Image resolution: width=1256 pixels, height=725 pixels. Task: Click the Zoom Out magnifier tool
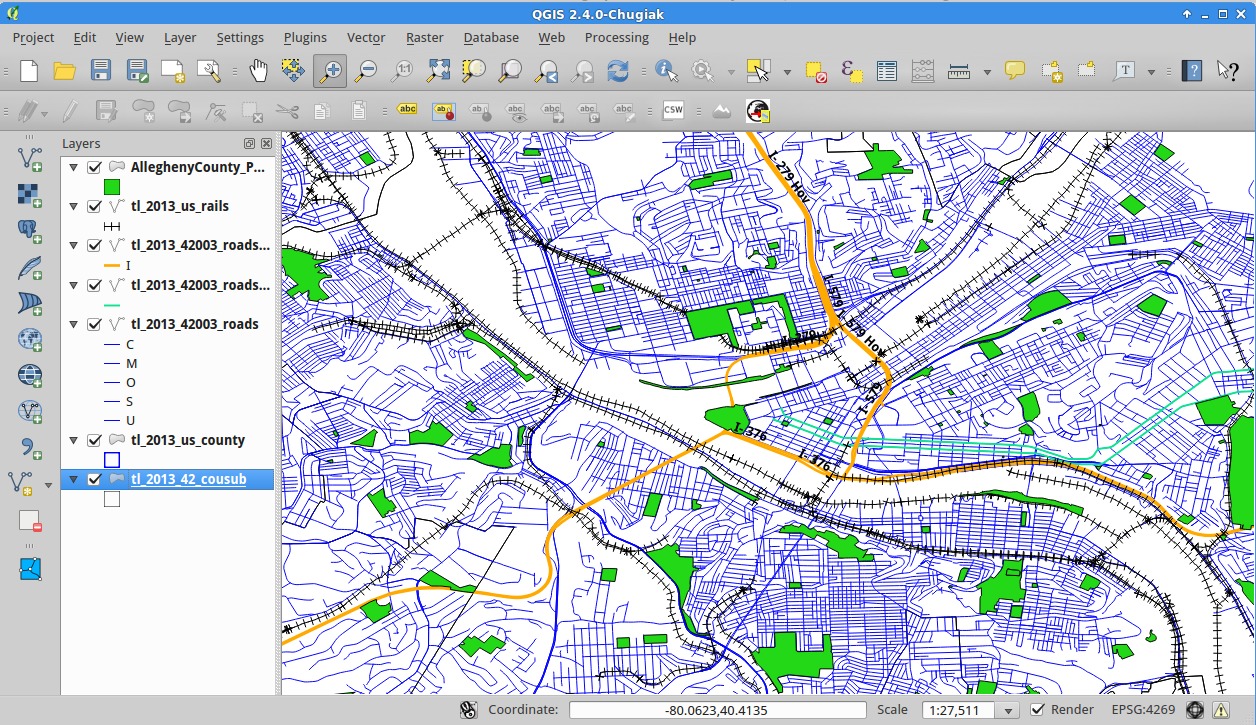pyautogui.click(x=366, y=71)
